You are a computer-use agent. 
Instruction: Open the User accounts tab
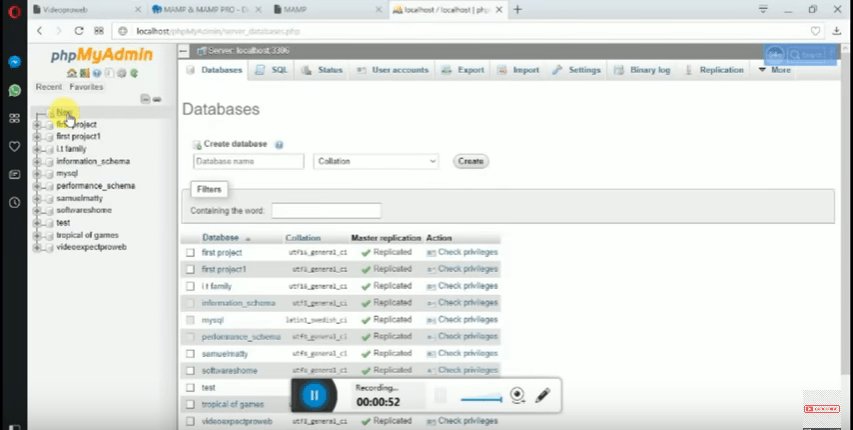click(x=393, y=70)
